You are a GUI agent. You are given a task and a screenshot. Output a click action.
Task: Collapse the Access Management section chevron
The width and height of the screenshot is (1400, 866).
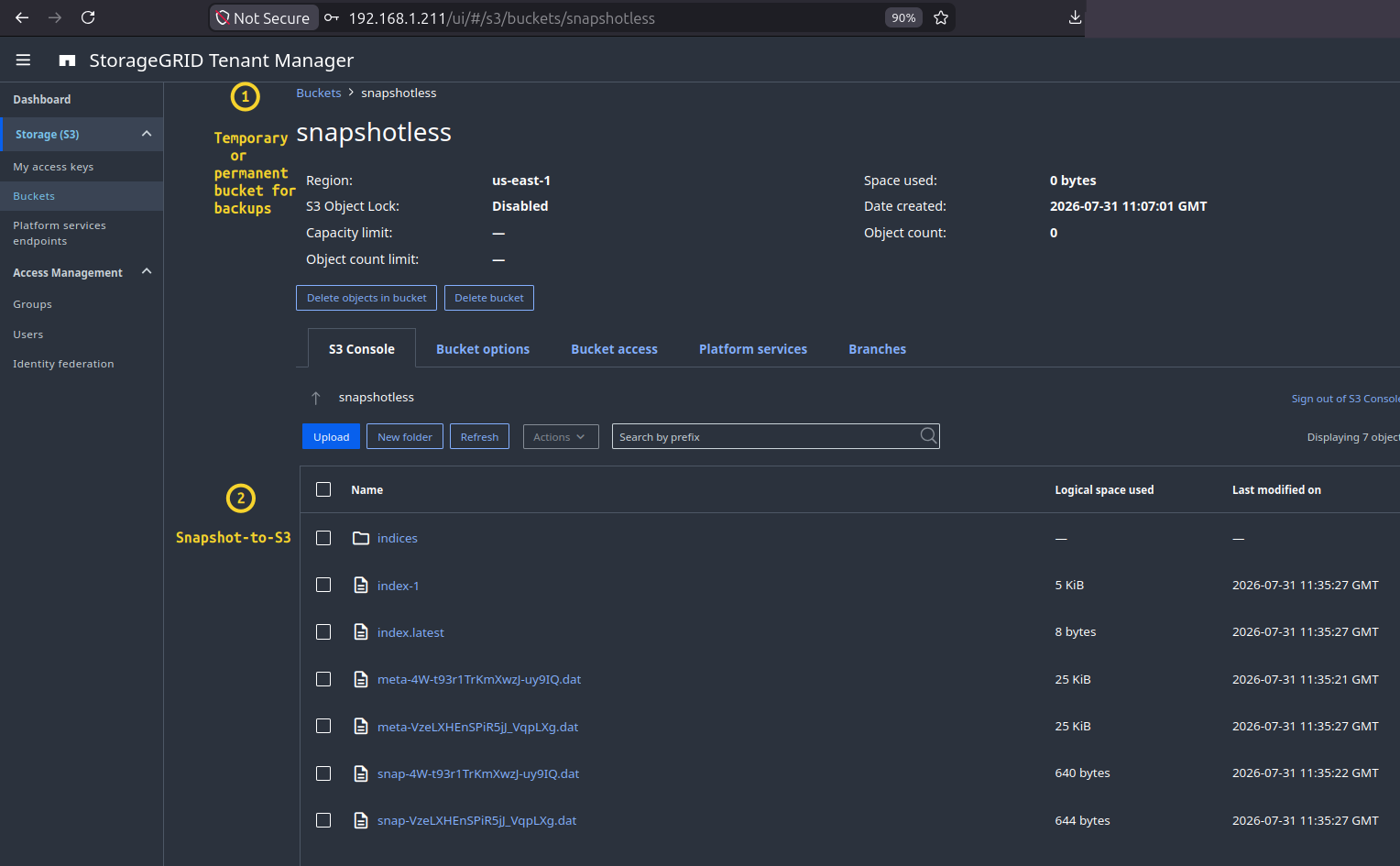coord(147,272)
